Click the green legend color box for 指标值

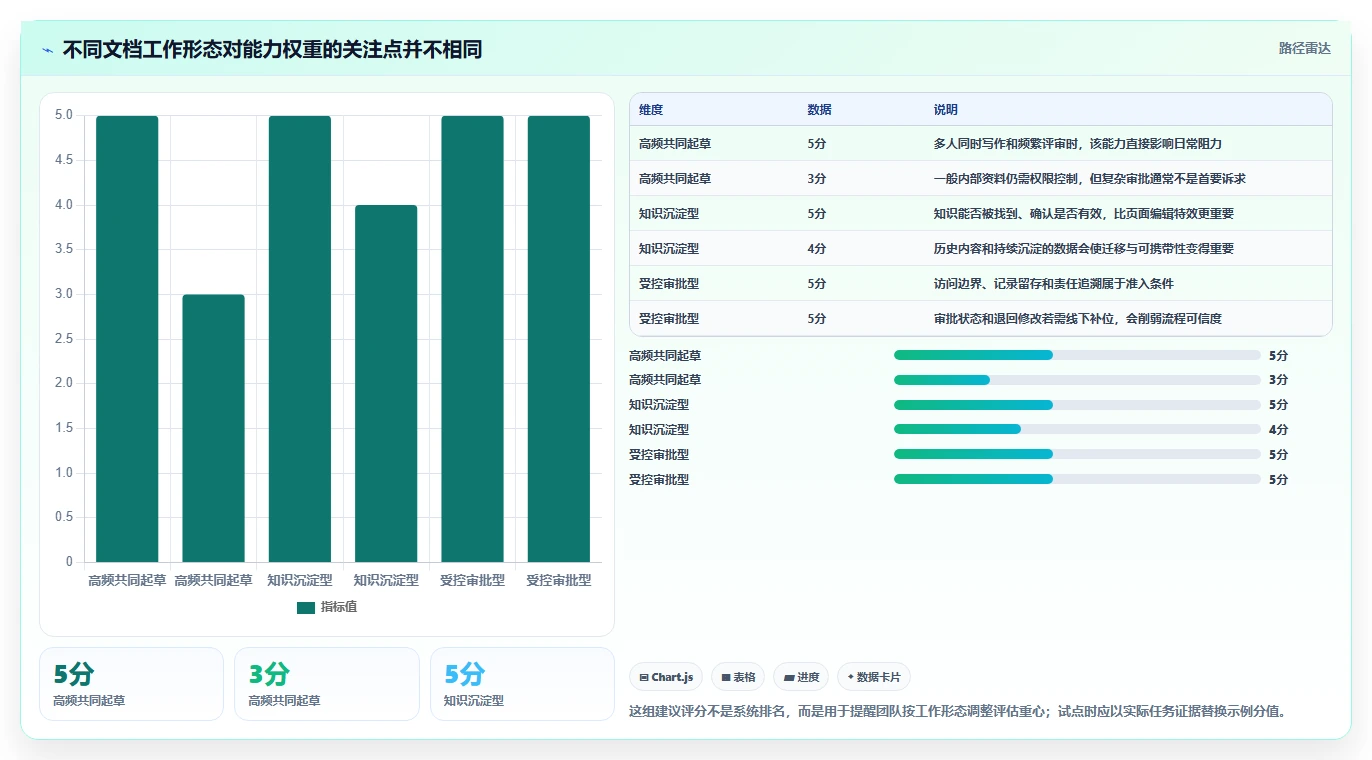point(306,607)
